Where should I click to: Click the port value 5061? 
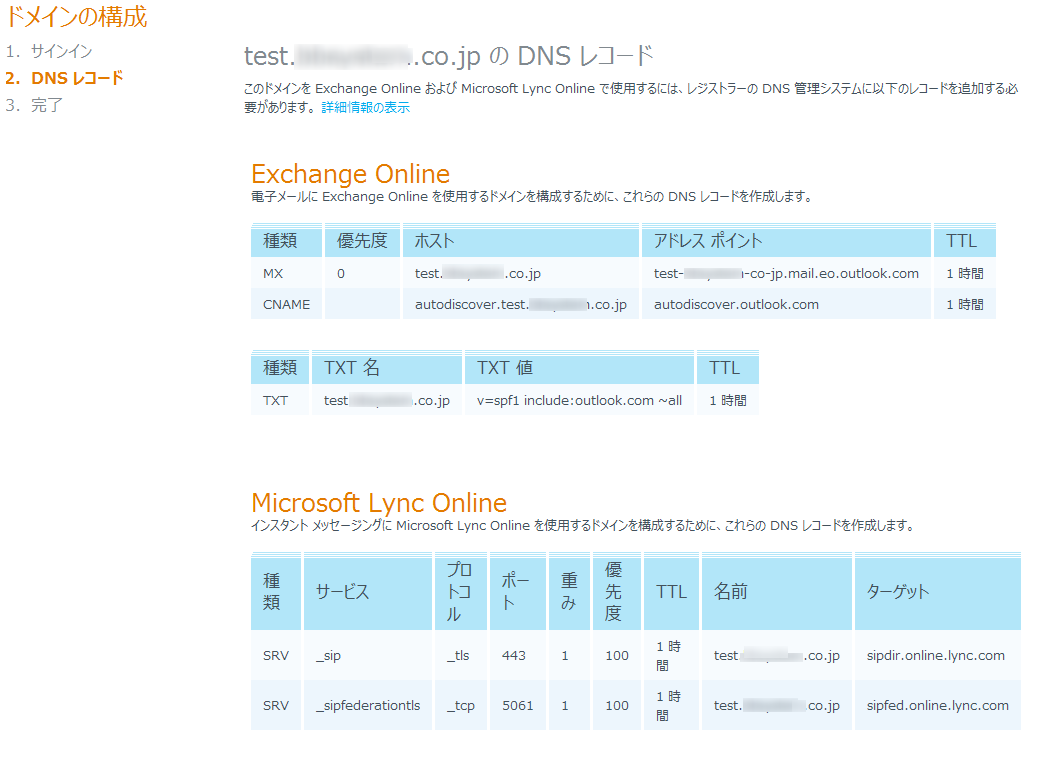pos(518,705)
